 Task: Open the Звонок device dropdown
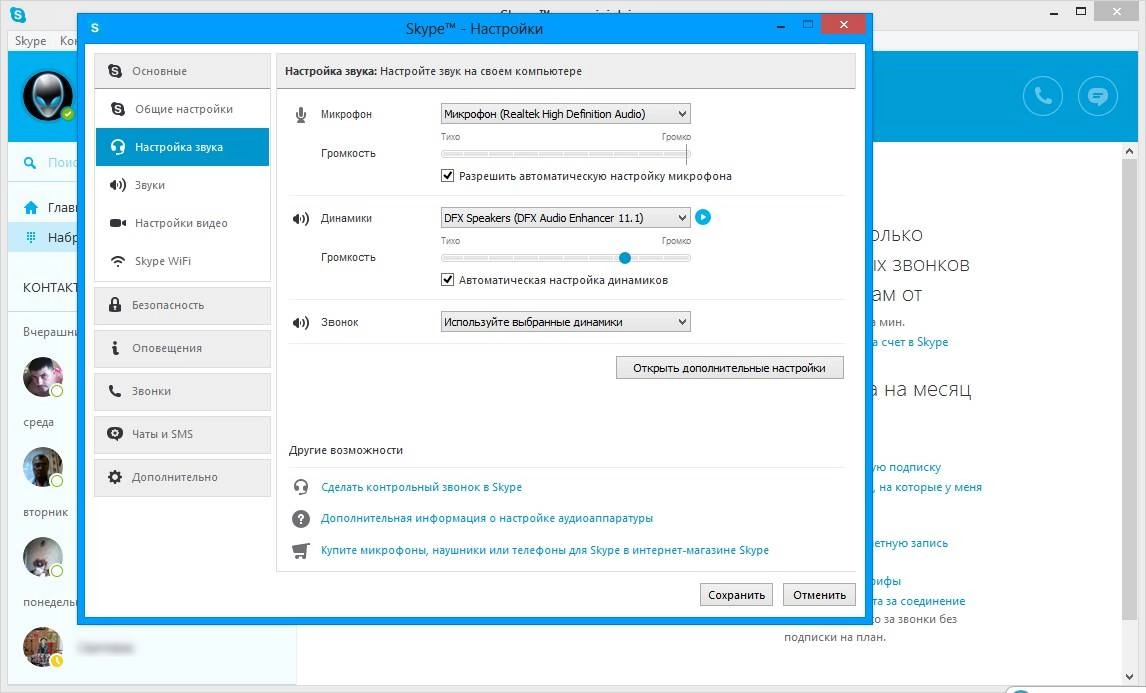tap(566, 322)
